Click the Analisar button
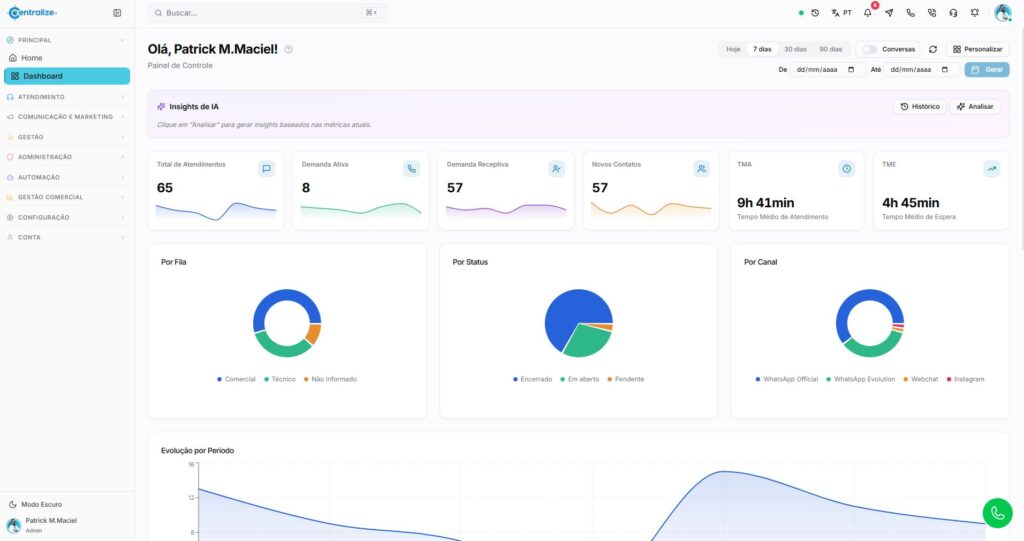Viewport: 1024px width, 541px height. click(975, 107)
